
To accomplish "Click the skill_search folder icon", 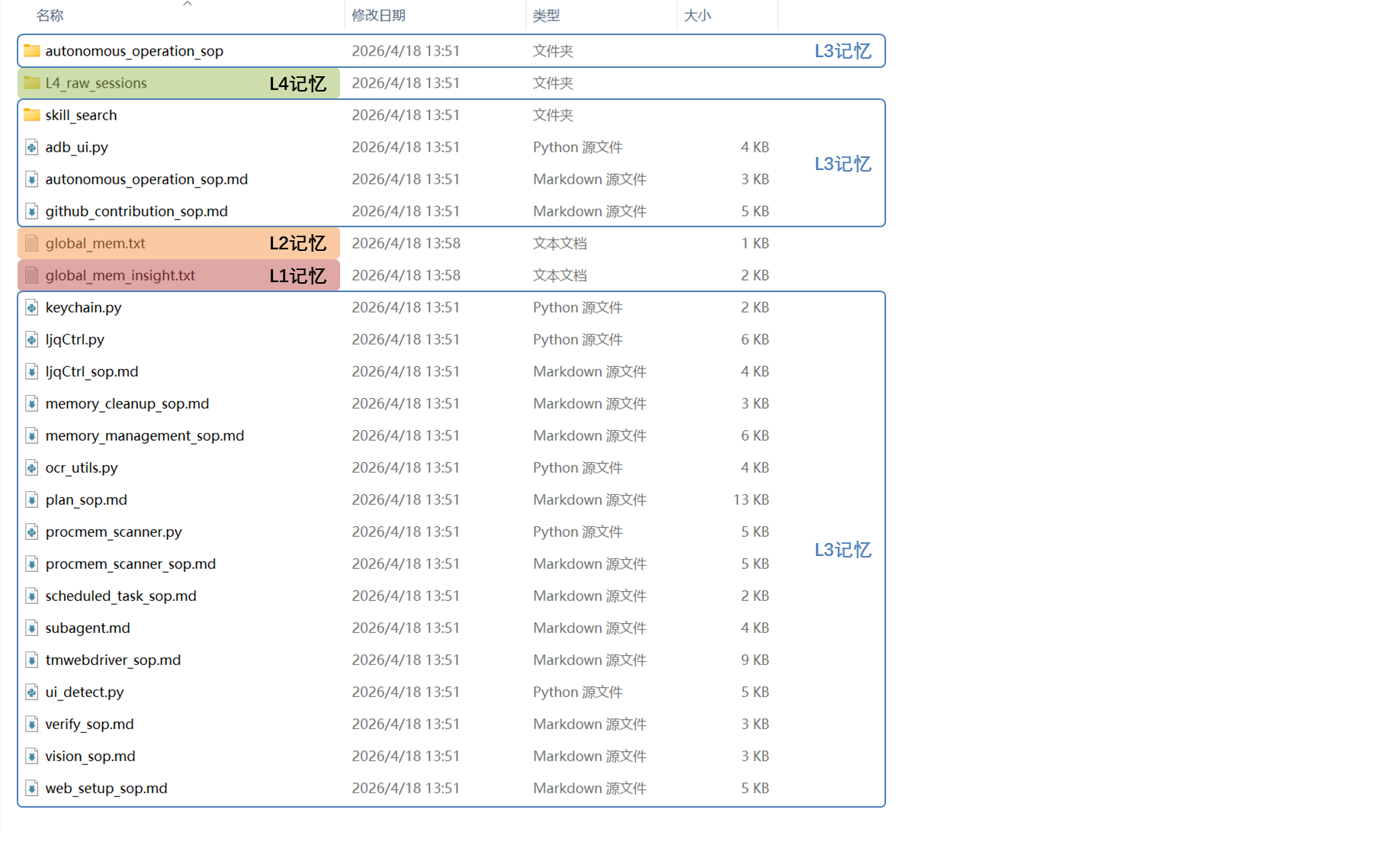I will pos(31,115).
